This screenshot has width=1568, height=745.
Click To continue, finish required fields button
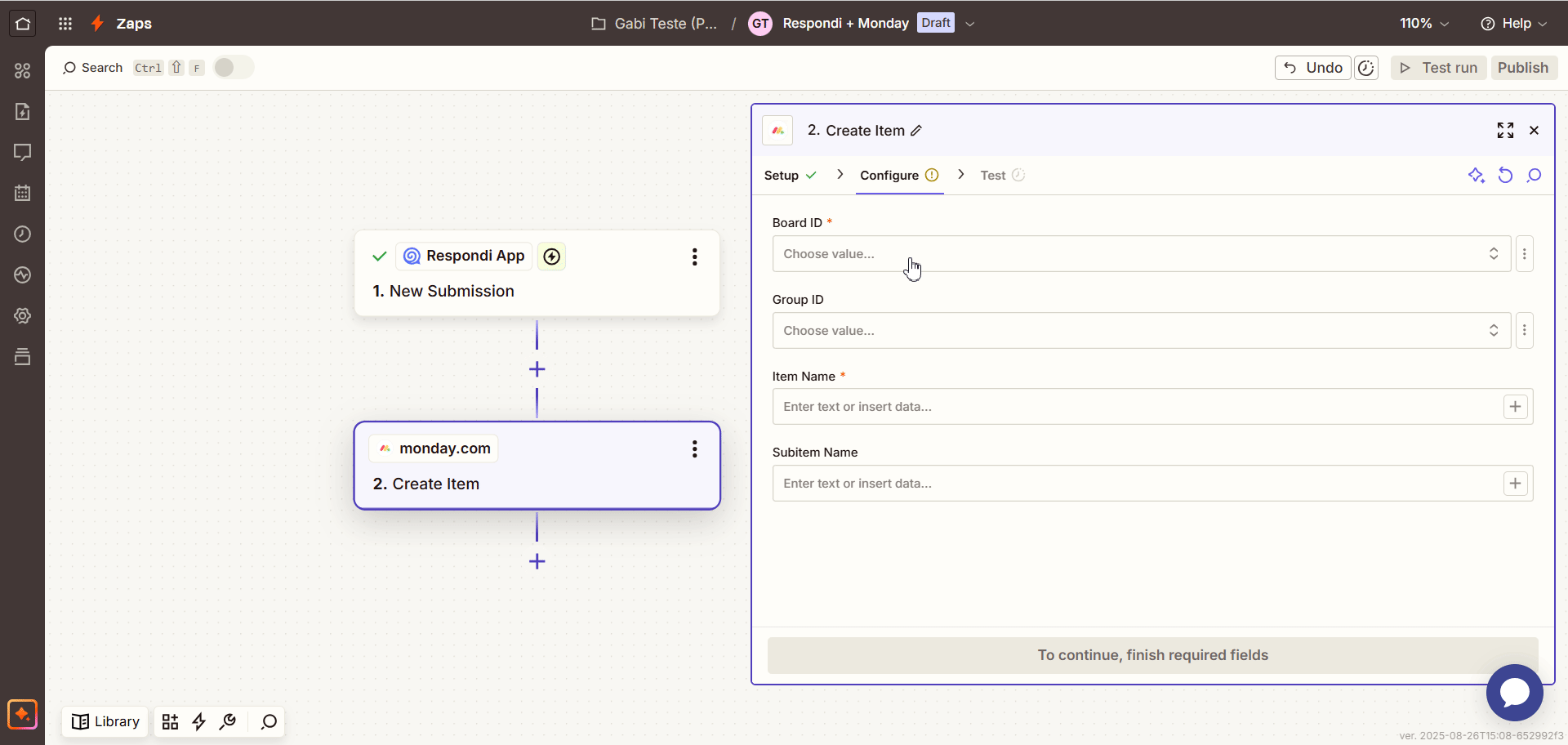(x=1152, y=655)
